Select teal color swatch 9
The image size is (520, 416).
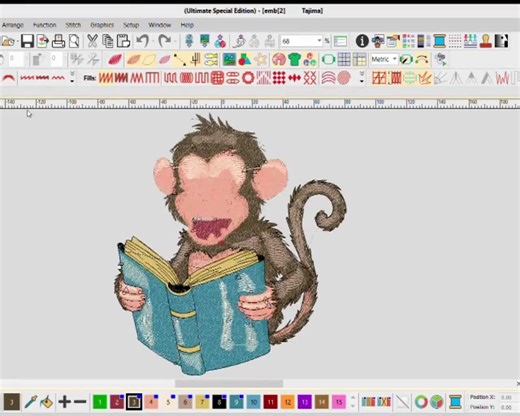pos(236,402)
